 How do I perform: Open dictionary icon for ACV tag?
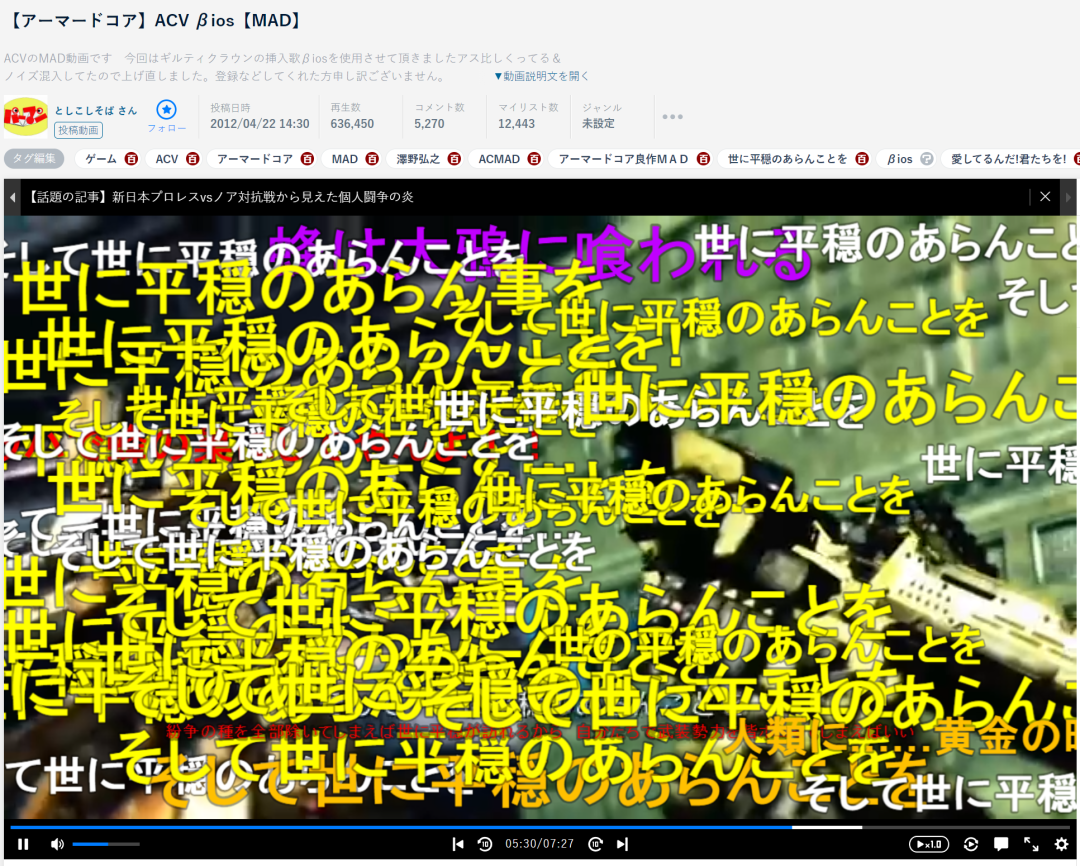pos(193,159)
